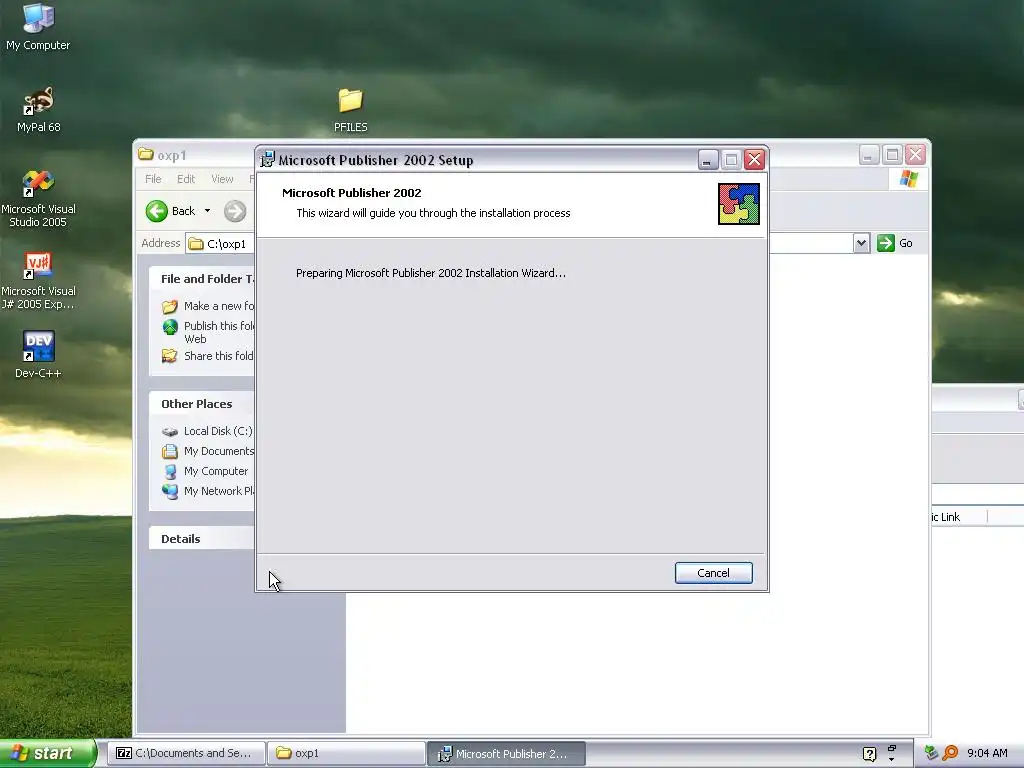The image size is (1024, 768).
Task: Open My Network Places link
Action: [208, 491]
